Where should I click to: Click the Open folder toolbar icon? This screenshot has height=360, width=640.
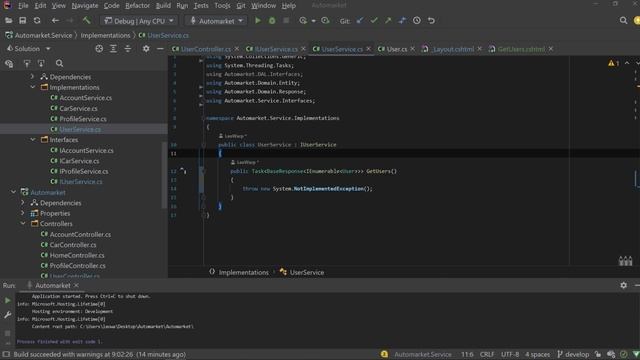click(8, 20)
